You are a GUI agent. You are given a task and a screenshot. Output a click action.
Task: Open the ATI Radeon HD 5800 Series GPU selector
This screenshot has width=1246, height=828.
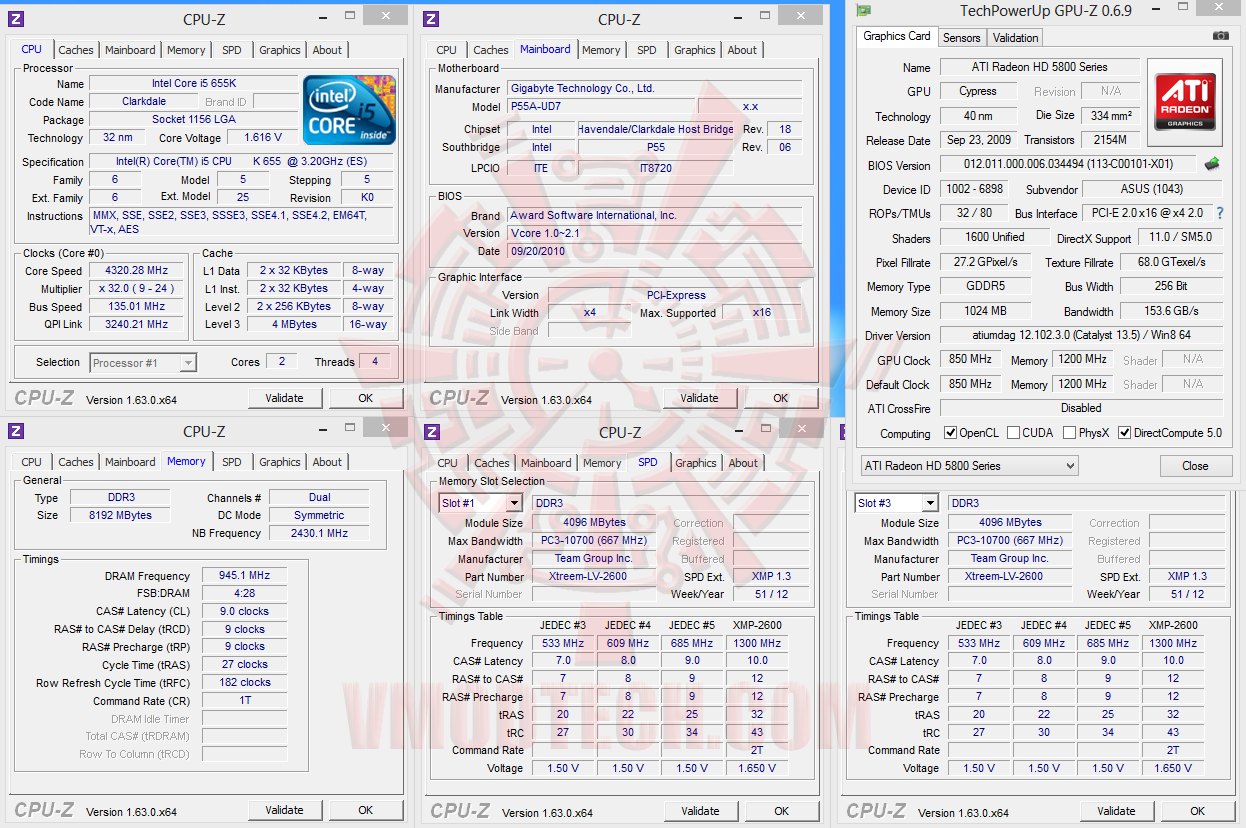(970, 466)
